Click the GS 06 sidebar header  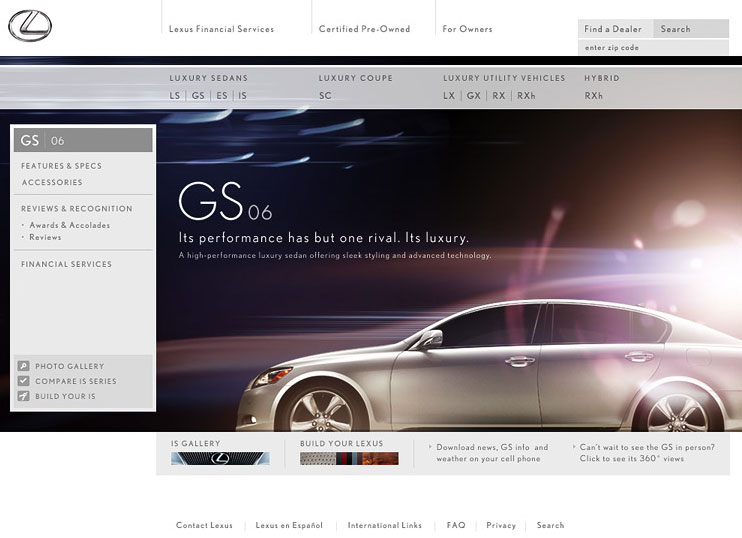pos(83,141)
